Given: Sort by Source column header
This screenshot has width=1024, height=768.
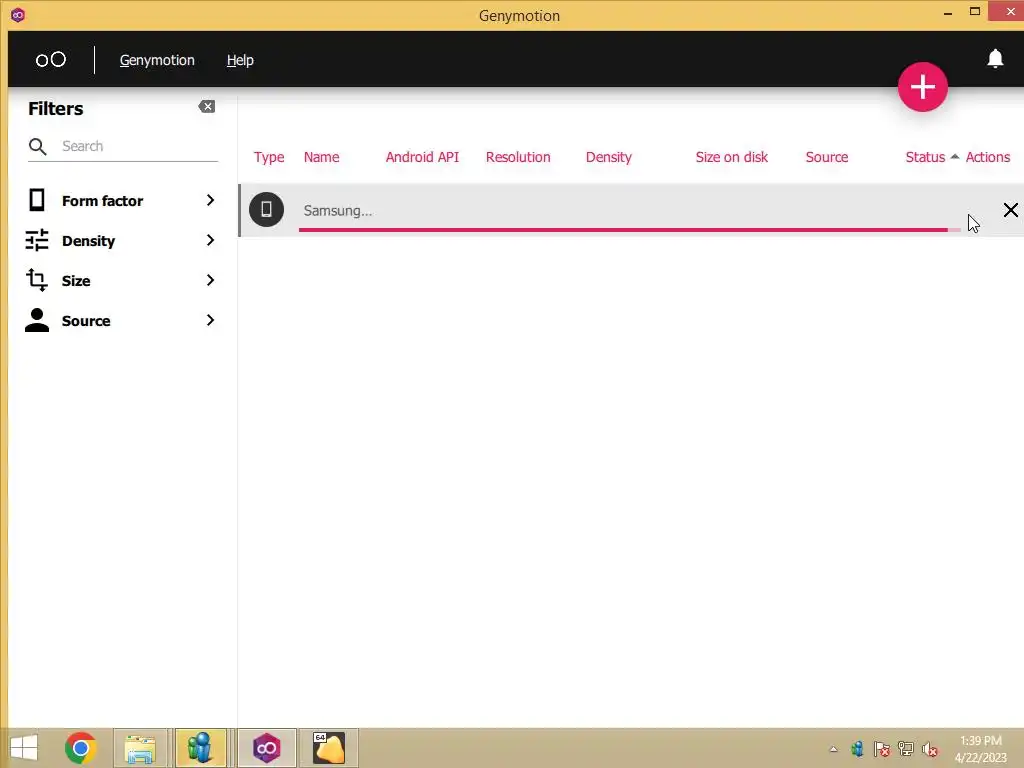Looking at the screenshot, I should (827, 157).
